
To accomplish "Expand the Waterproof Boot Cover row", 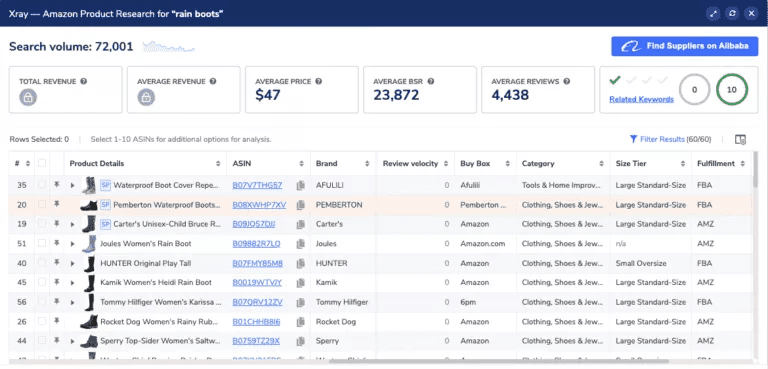I will click(72, 185).
